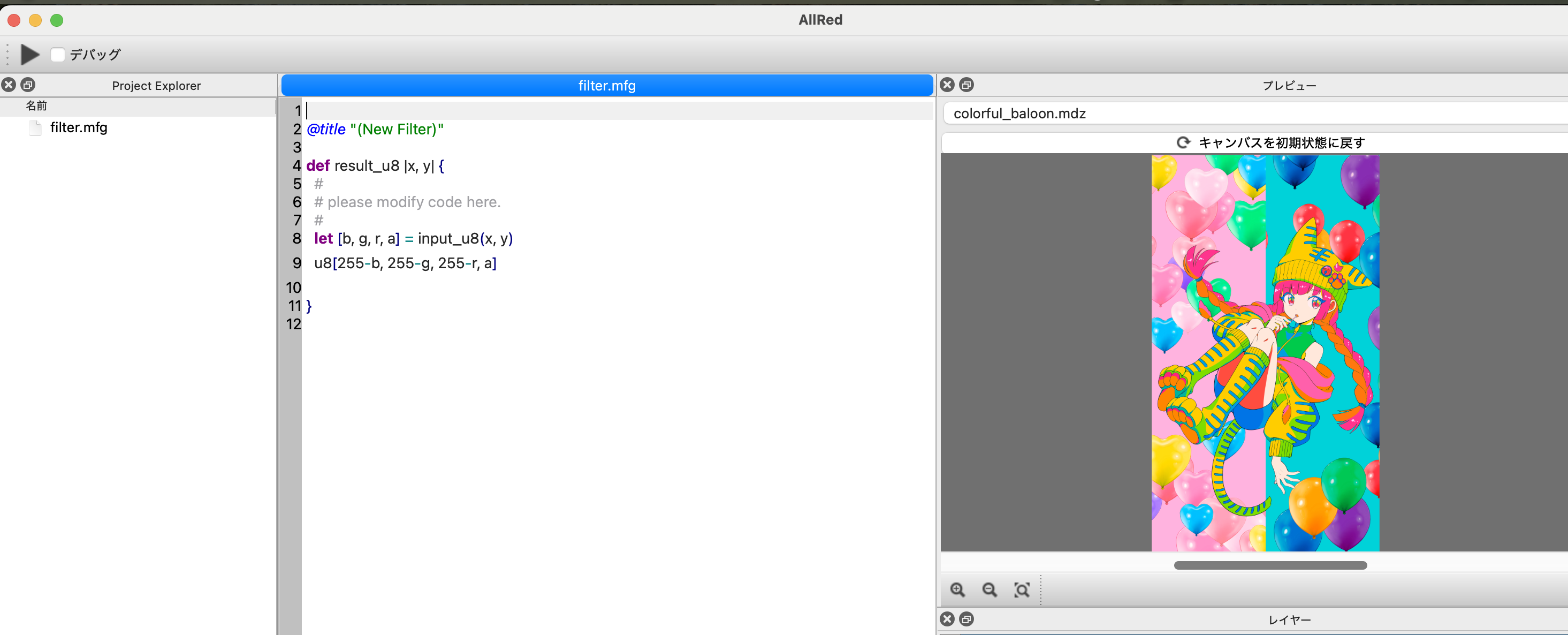Click the preview horizontal scrollbar
This screenshot has width=1568, height=635.
pos(1270,565)
